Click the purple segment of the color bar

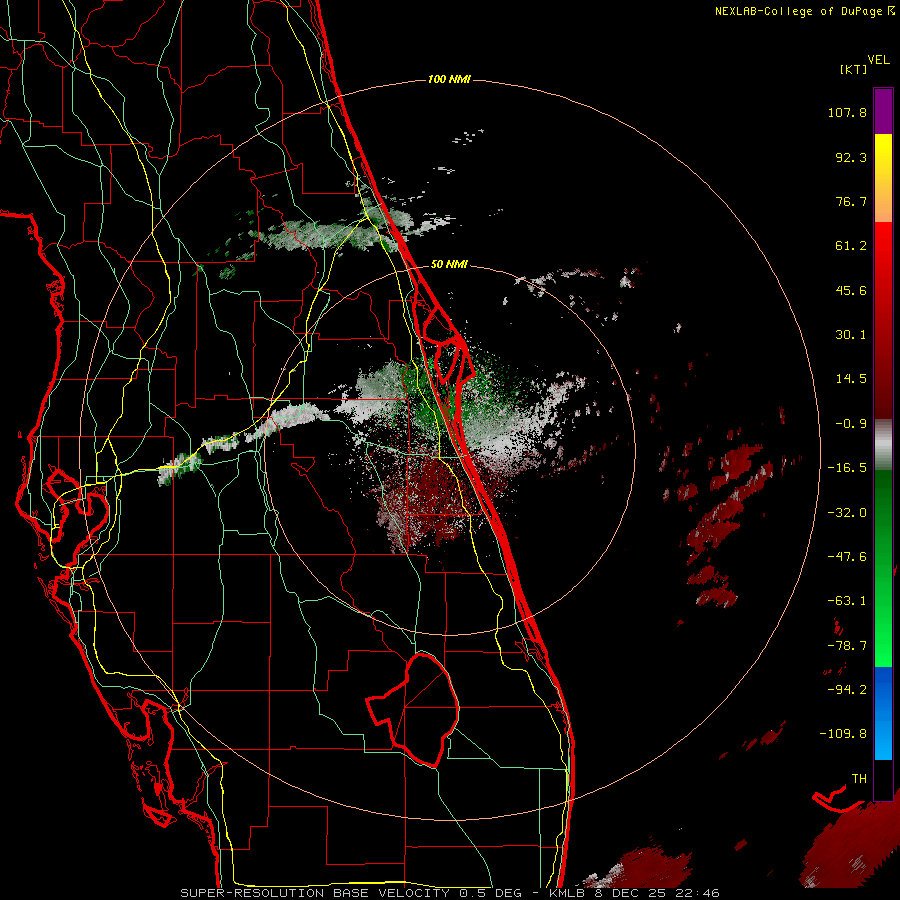pos(883,112)
